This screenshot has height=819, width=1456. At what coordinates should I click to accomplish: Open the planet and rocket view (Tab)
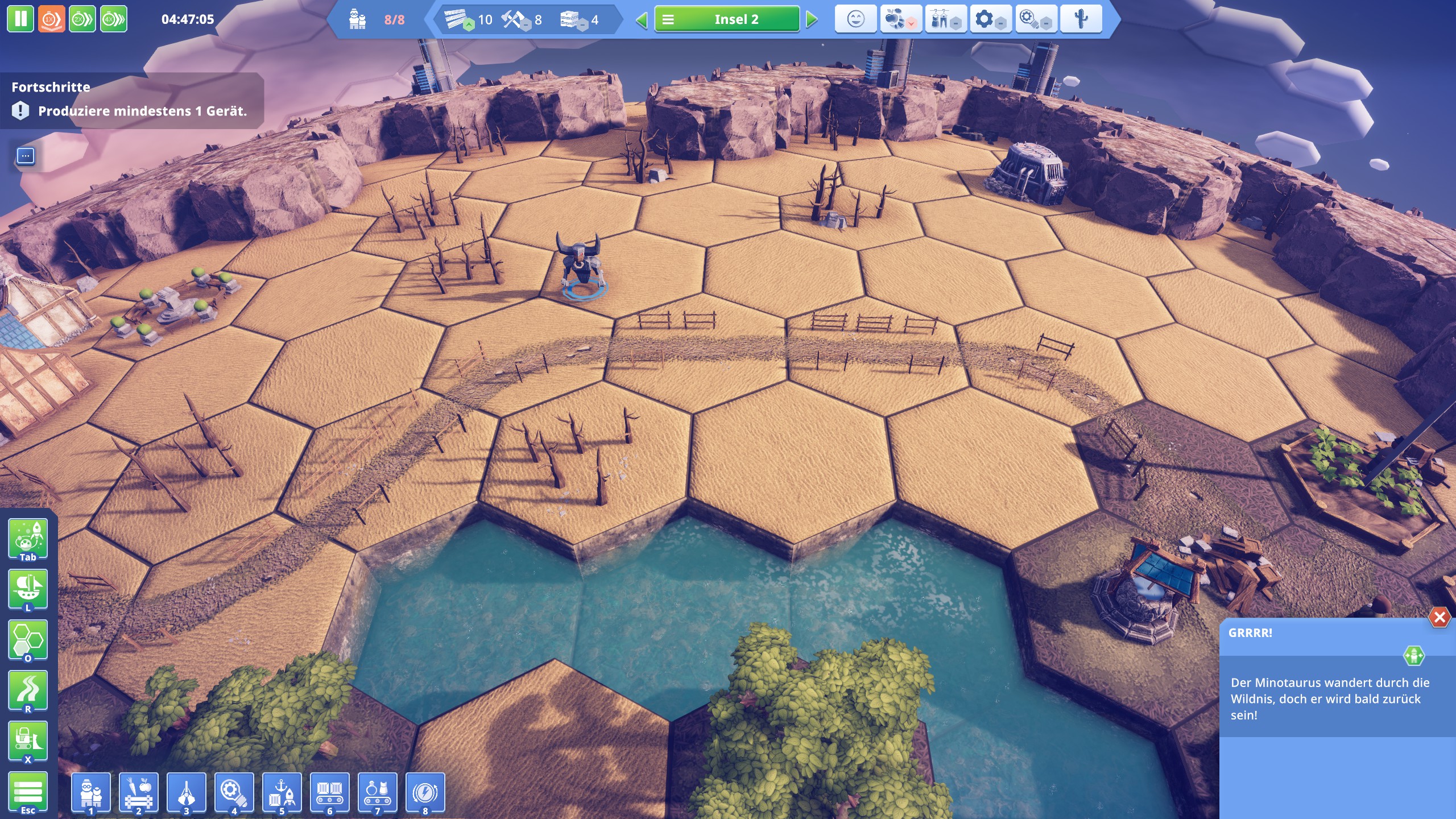[x=28, y=539]
